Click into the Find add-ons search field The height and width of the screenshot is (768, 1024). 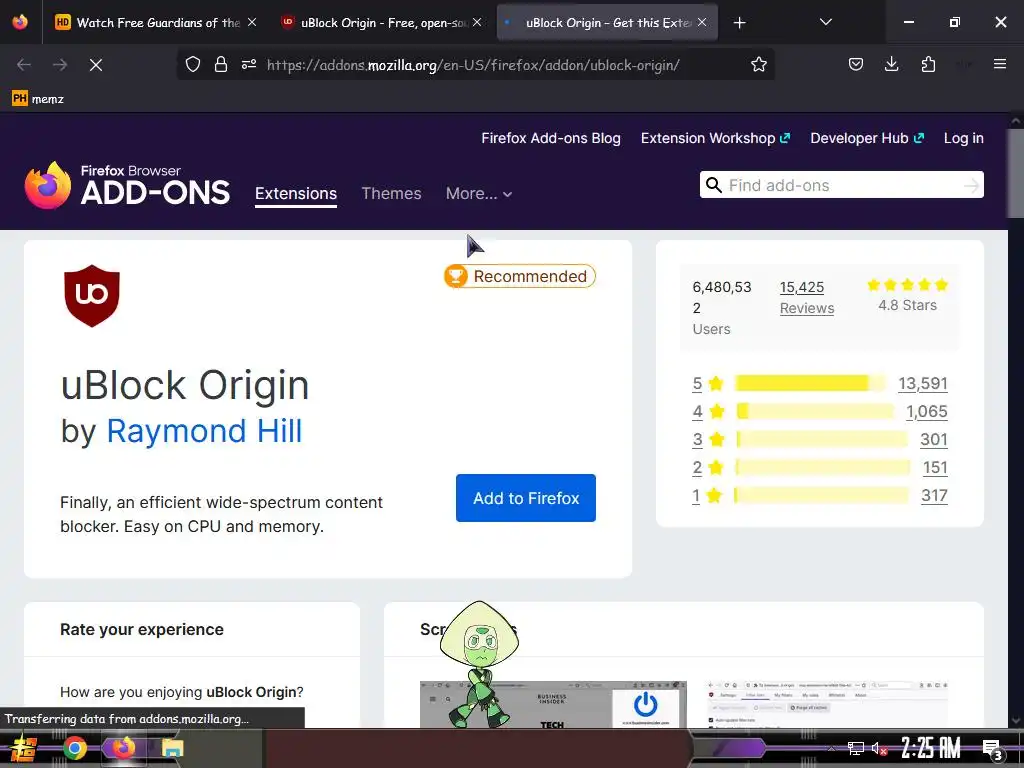pos(842,185)
